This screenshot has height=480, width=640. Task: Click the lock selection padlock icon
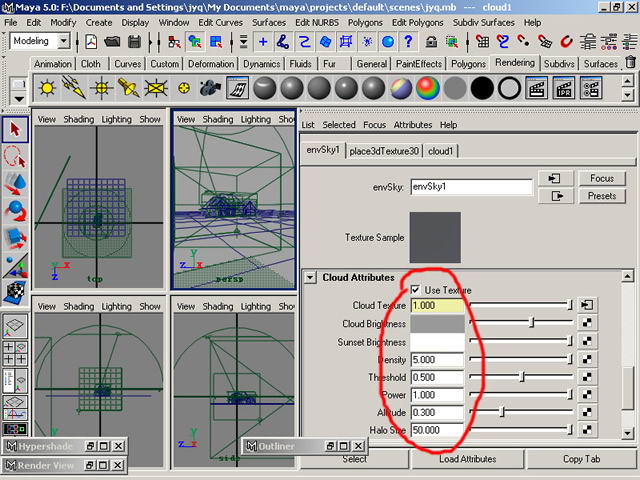(x=431, y=42)
